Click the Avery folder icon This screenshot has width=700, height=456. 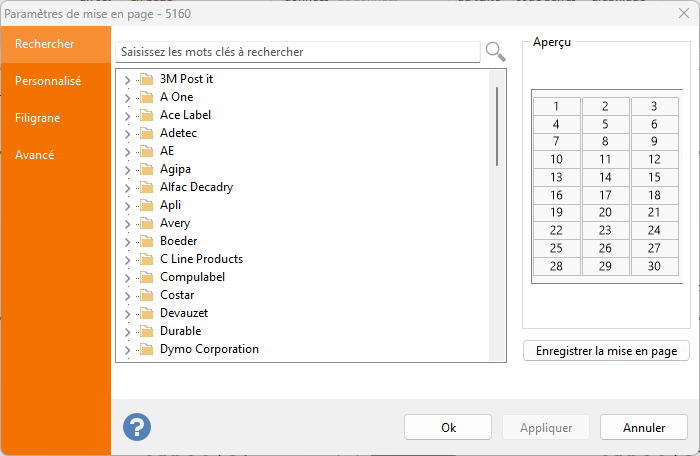click(x=146, y=223)
